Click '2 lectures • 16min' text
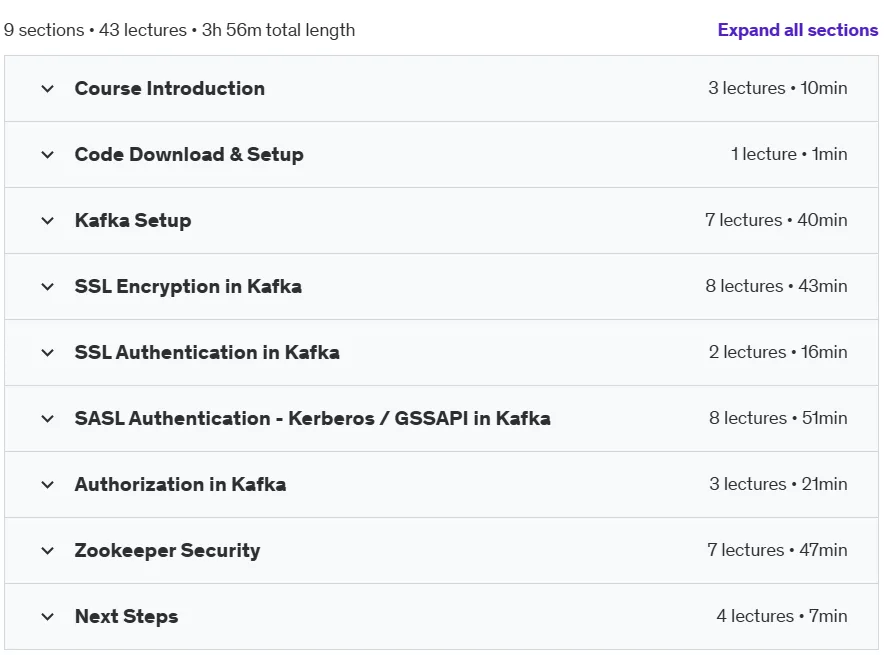Image resolution: width=884 pixels, height=655 pixels. tap(778, 352)
